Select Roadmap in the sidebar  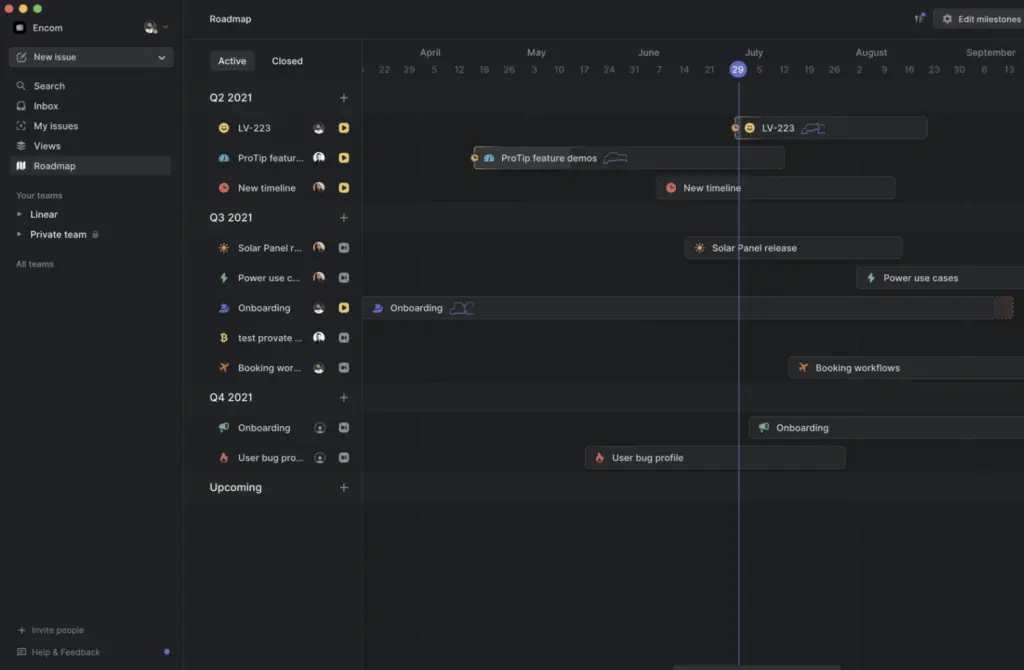[91, 166]
